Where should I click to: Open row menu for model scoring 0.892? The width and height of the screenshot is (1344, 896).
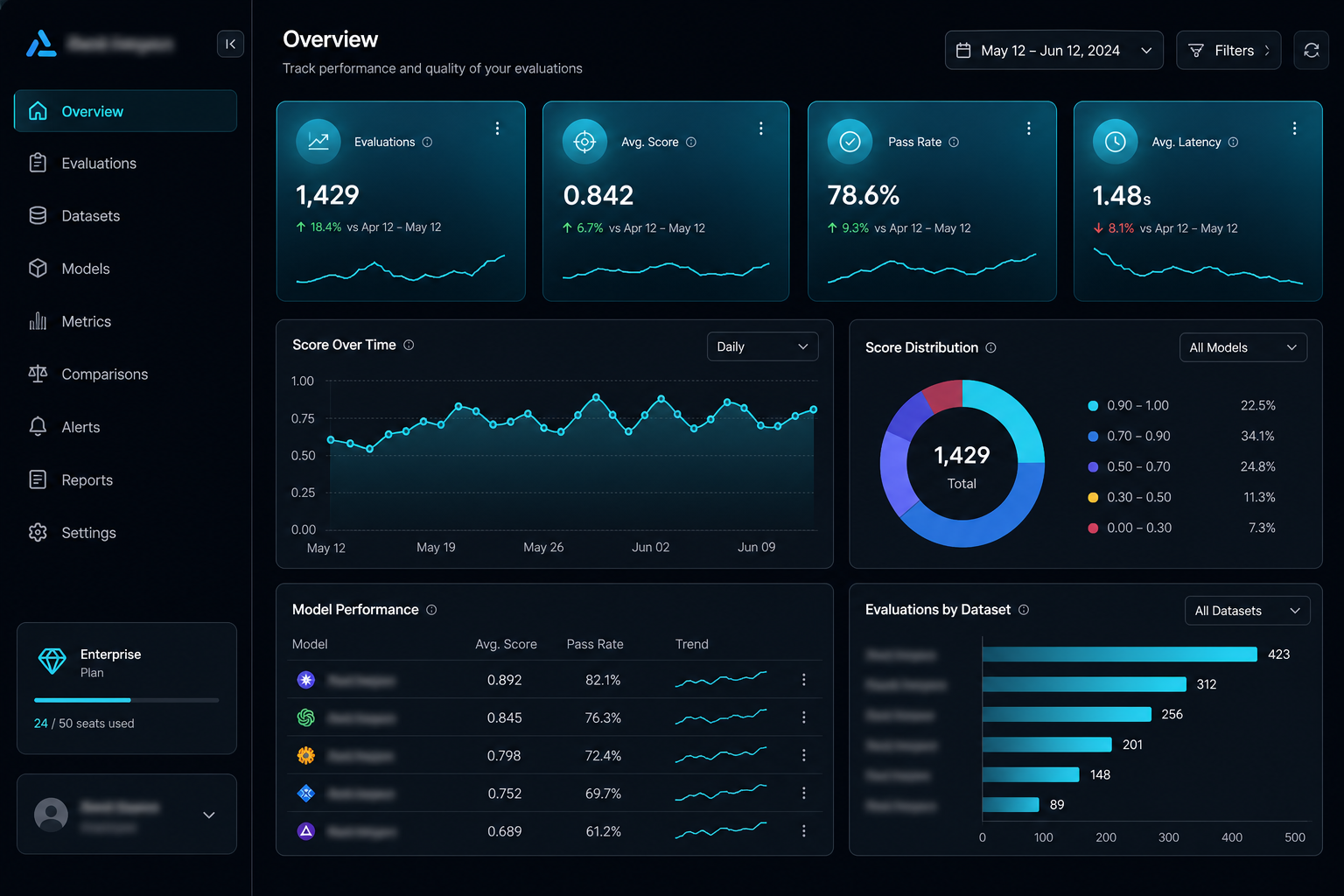click(x=803, y=680)
